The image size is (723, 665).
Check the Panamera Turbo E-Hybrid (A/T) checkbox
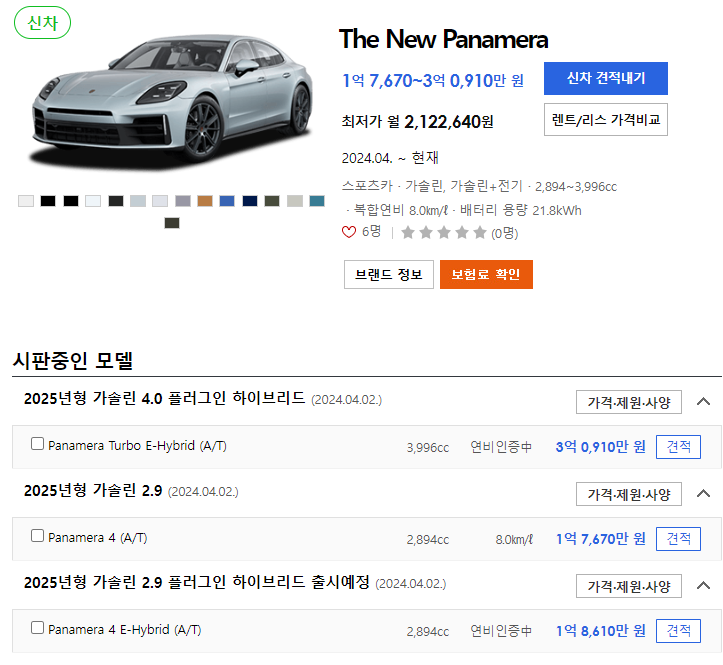pos(37,444)
